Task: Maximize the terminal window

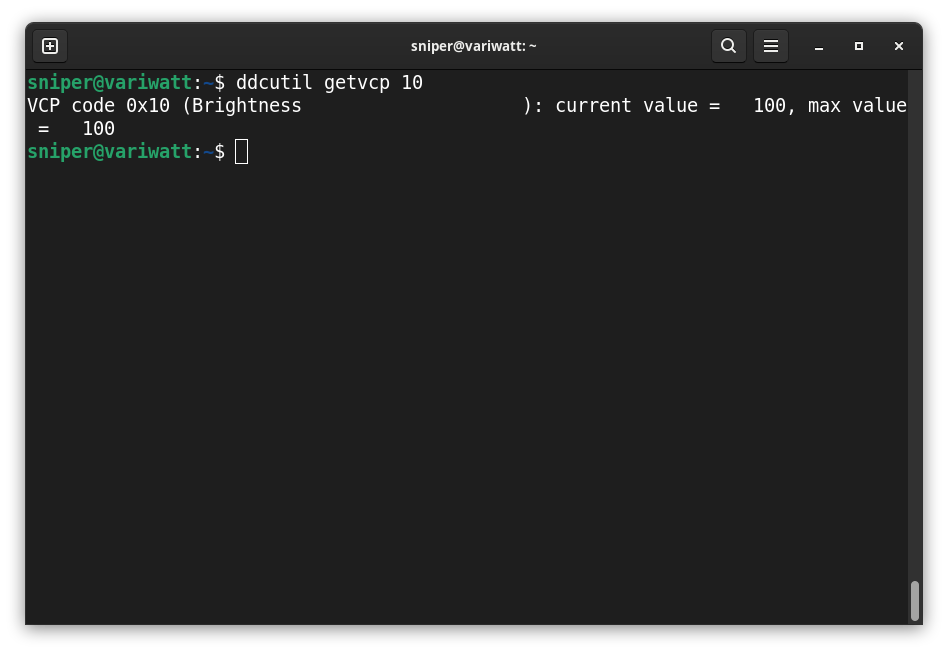Action: (858, 46)
